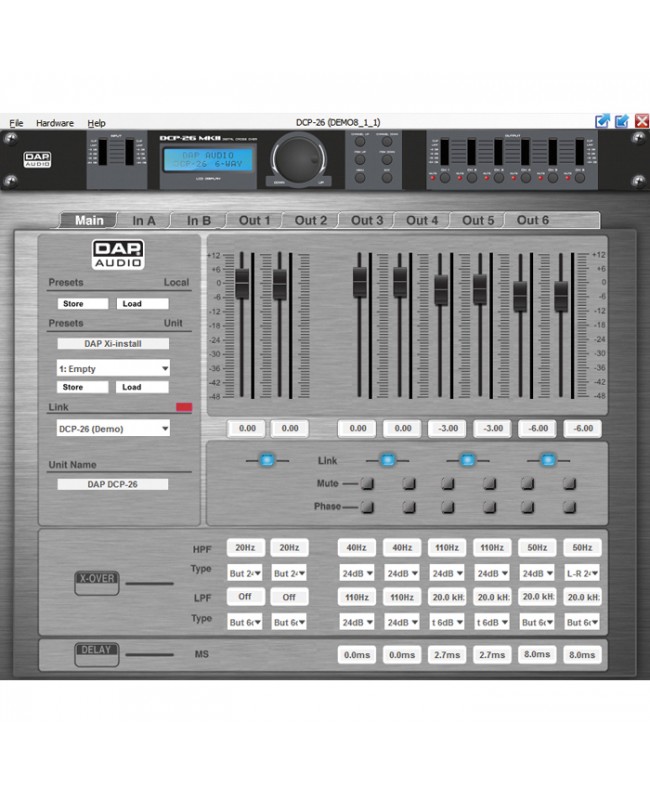Invert phase on output channel 3
The image size is (650, 794).
click(x=448, y=507)
